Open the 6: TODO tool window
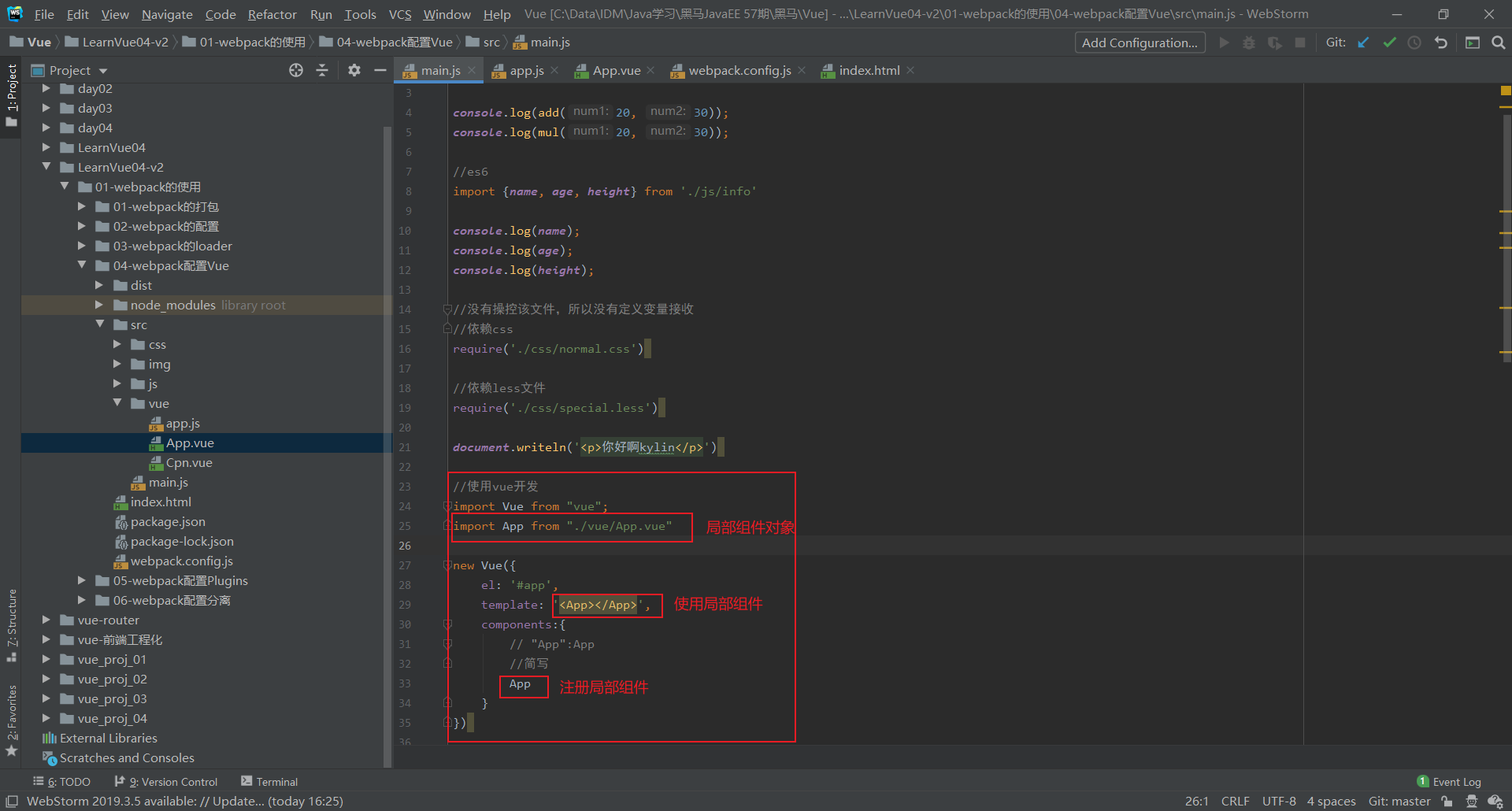This screenshot has width=1512, height=811. point(62,782)
